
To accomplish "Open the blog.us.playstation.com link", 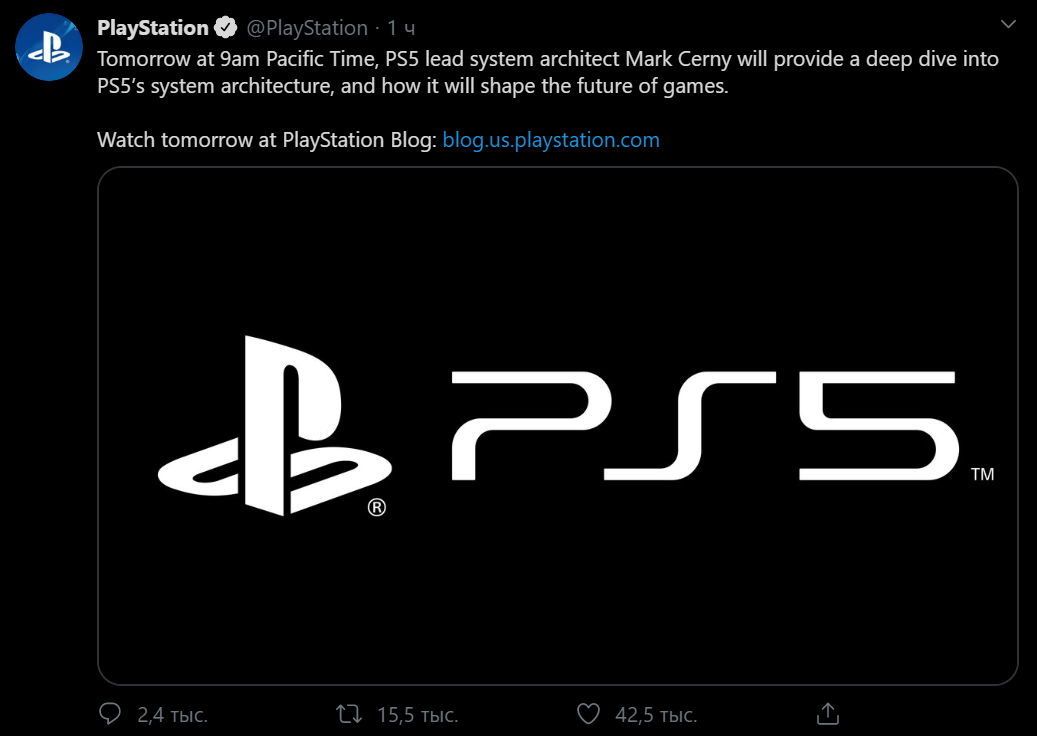I will 550,140.
